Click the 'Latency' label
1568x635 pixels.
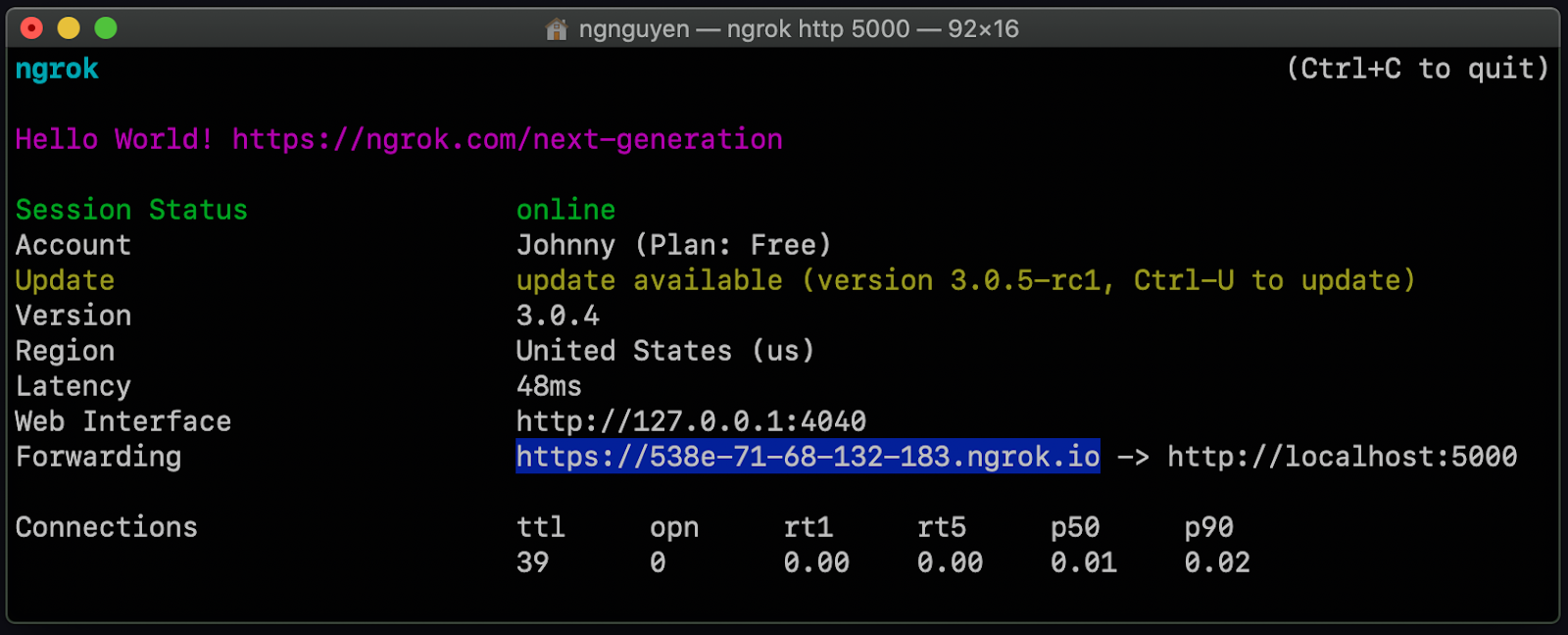[73, 386]
